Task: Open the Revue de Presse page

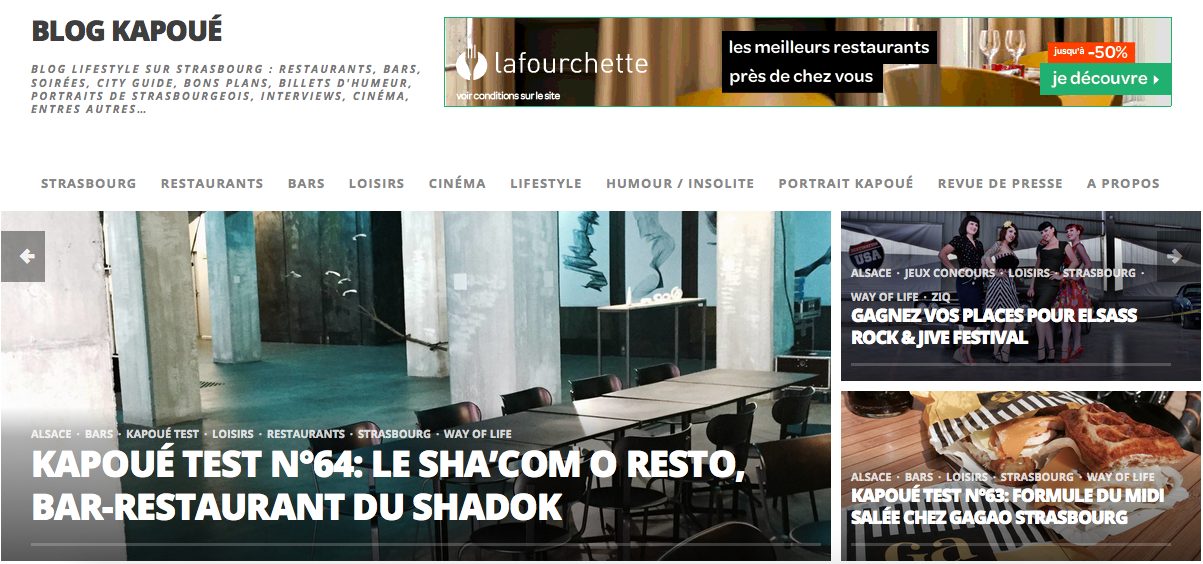Action: (1000, 183)
